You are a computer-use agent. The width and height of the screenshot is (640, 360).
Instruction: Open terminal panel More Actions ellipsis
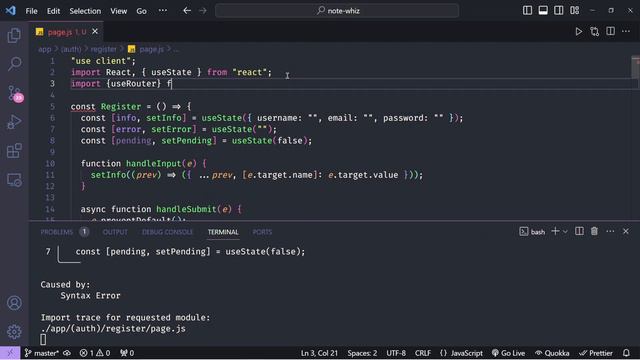(x=610, y=231)
